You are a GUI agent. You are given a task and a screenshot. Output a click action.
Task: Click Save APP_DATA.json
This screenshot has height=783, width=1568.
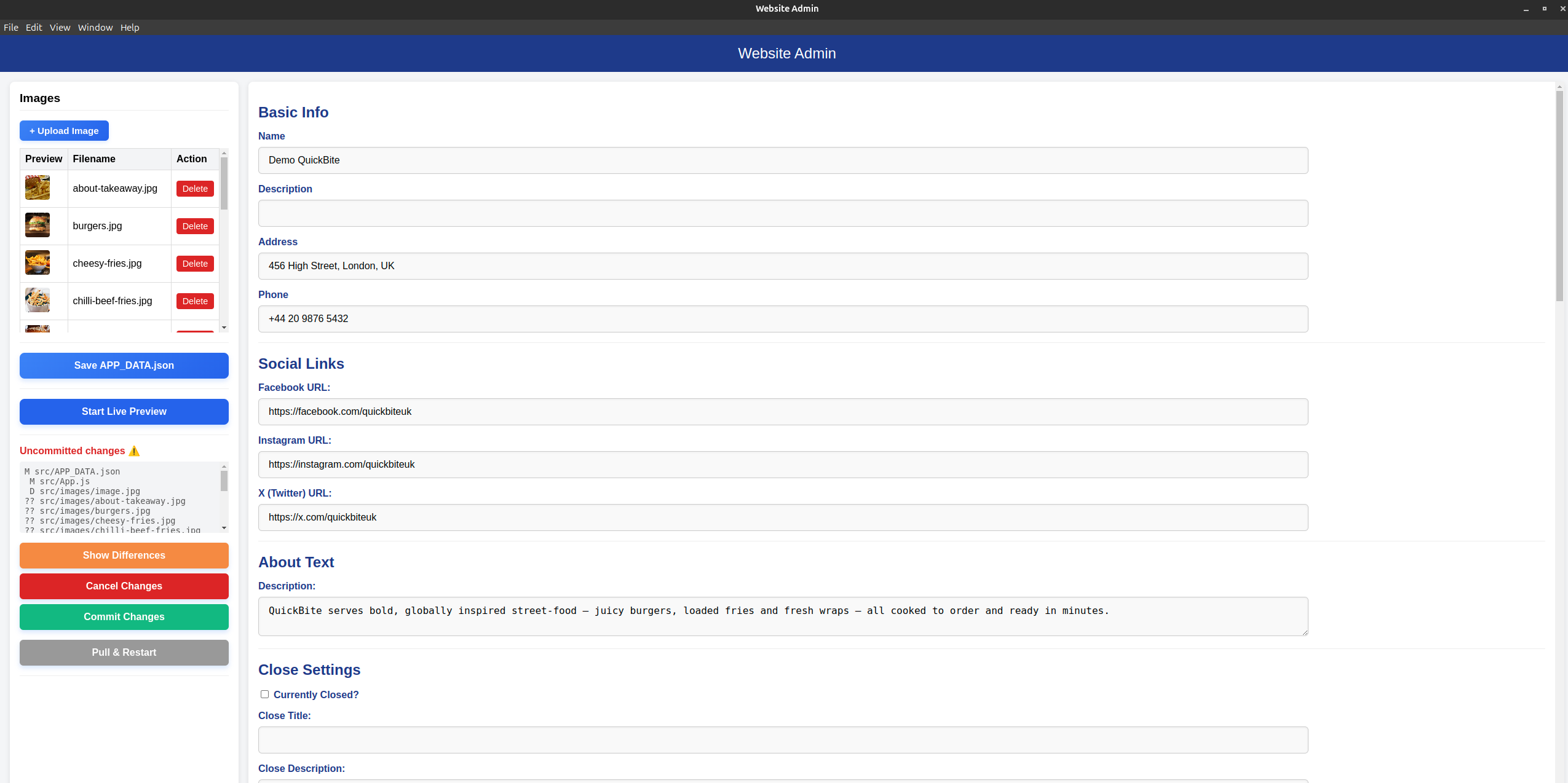(x=124, y=365)
